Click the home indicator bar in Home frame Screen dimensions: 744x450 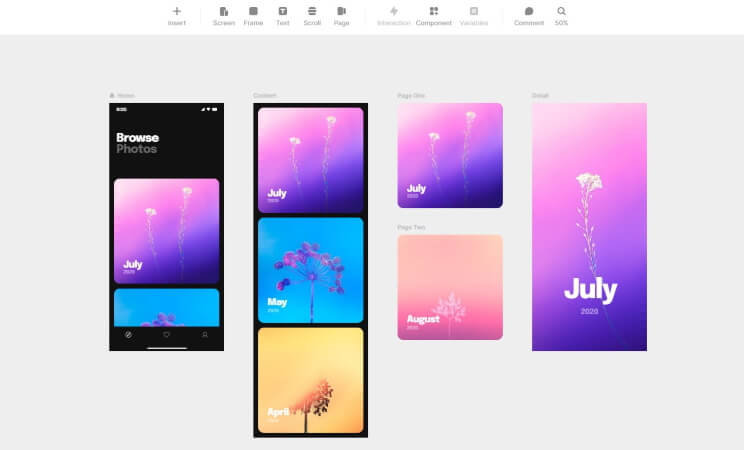pyautogui.click(x=167, y=348)
